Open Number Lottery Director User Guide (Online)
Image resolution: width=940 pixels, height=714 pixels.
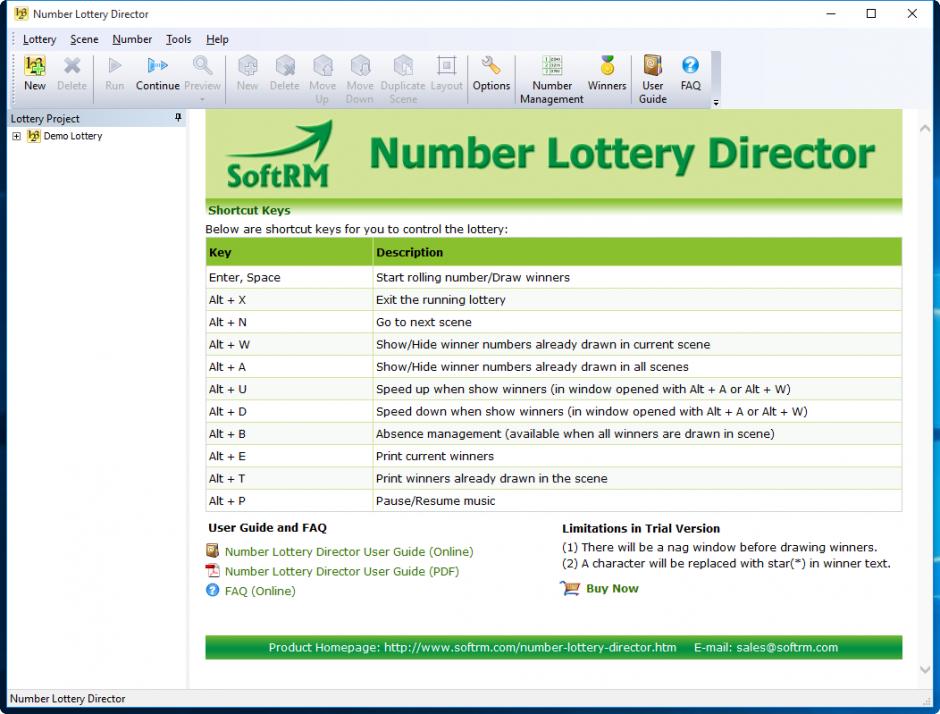349,552
